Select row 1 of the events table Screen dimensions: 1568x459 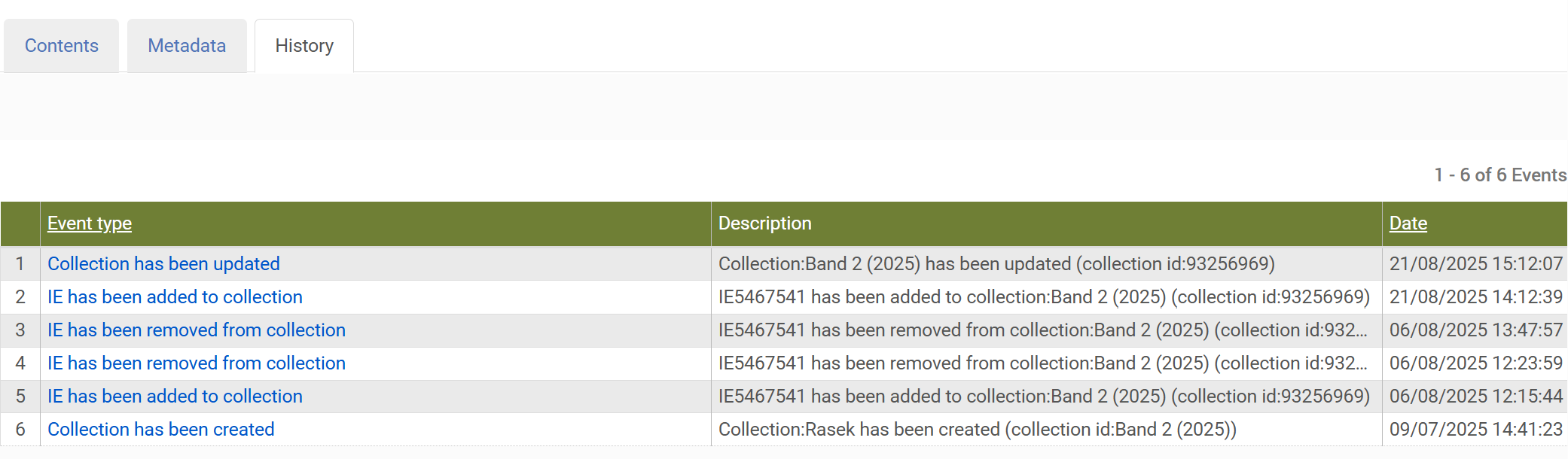(21, 263)
